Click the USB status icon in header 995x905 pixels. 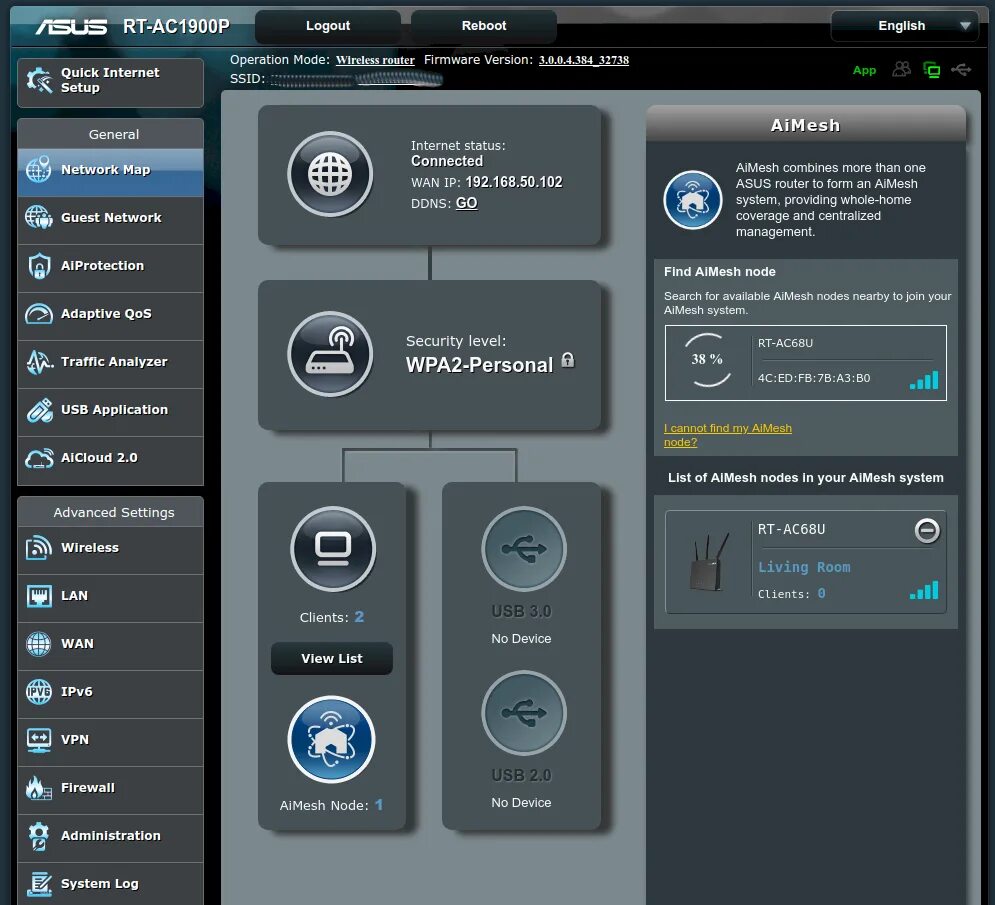click(961, 69)
